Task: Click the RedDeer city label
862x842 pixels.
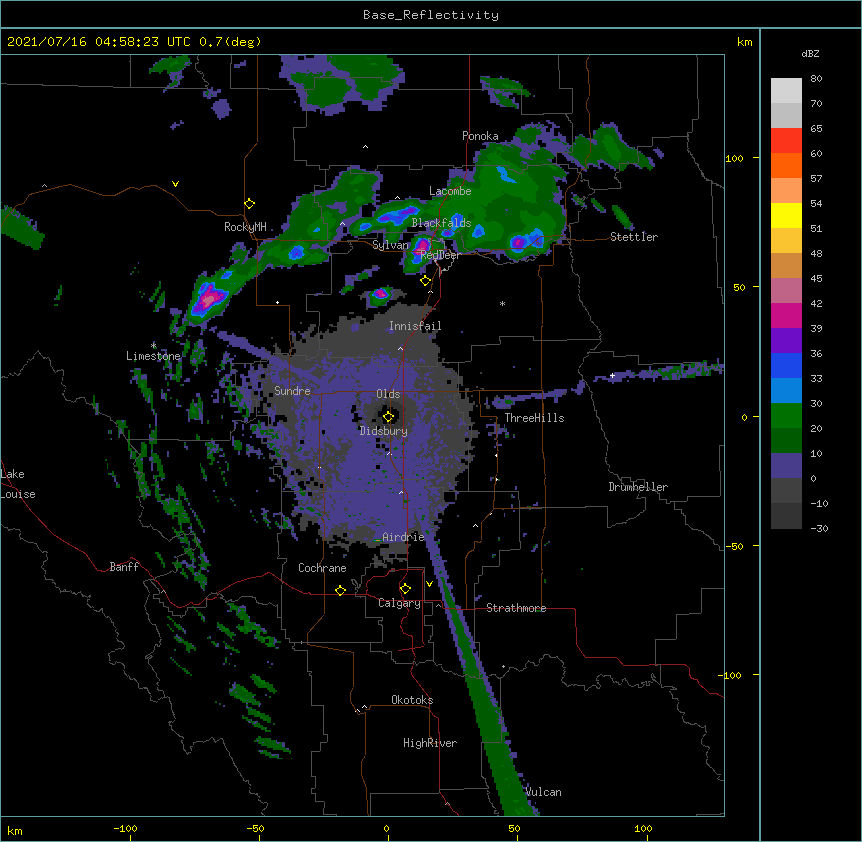Action: click(440, 255)
